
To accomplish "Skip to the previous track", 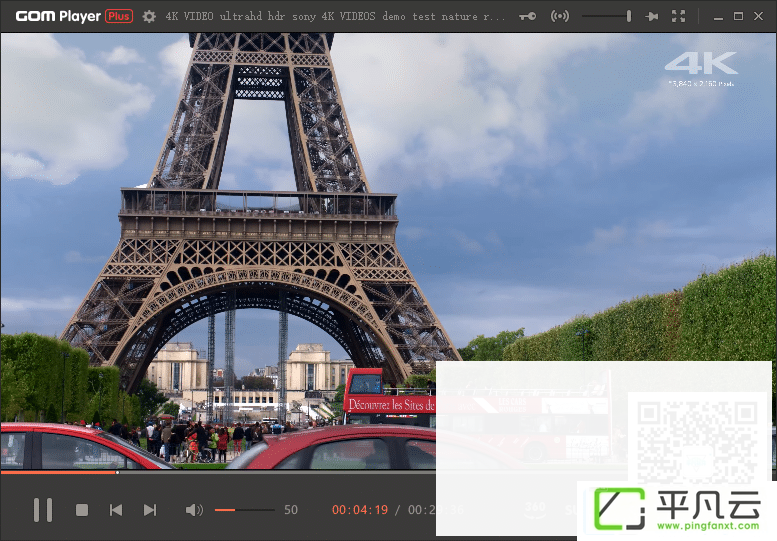I will click(115, 510).
